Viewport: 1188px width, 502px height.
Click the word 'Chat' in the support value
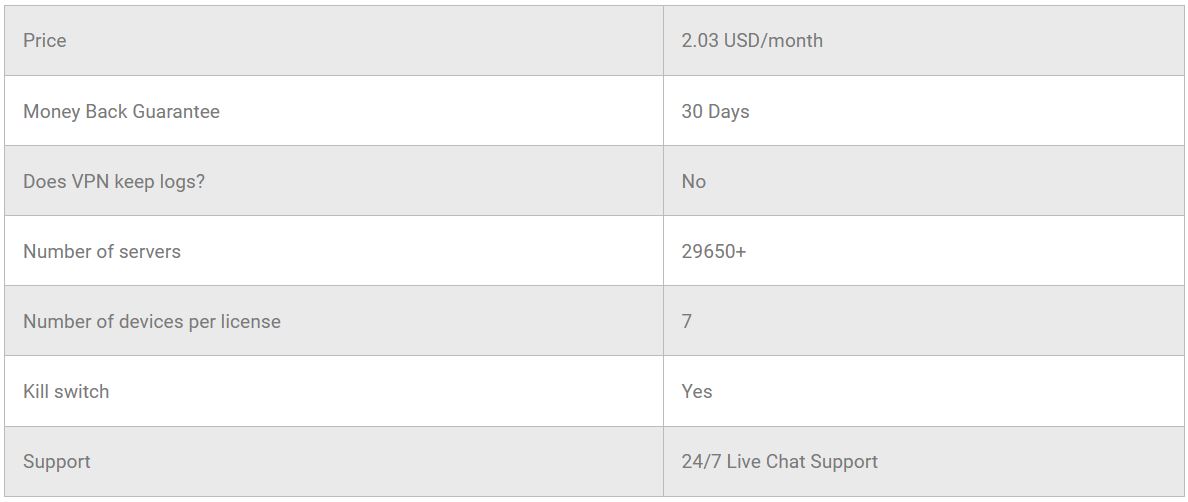point(785,461)
